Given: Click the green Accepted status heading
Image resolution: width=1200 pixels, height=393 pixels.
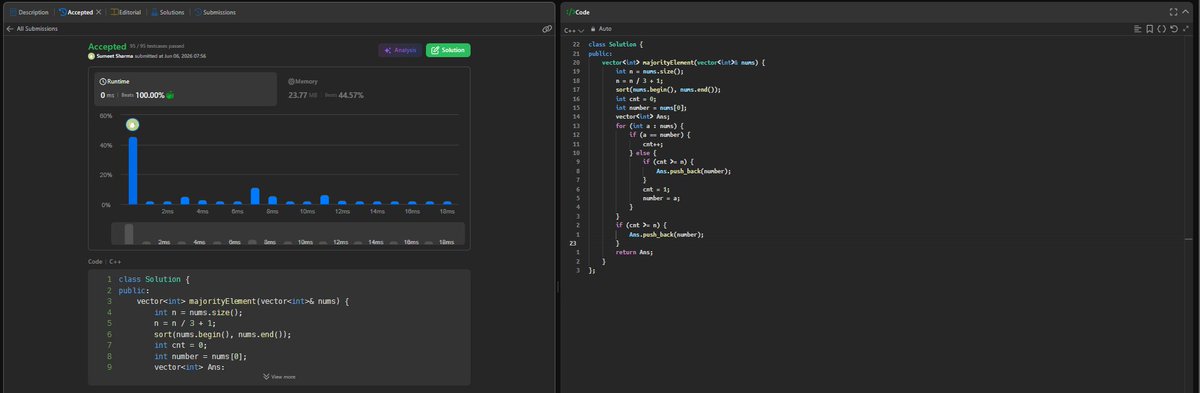Looking at the screenshot, I should coord(107,46).
